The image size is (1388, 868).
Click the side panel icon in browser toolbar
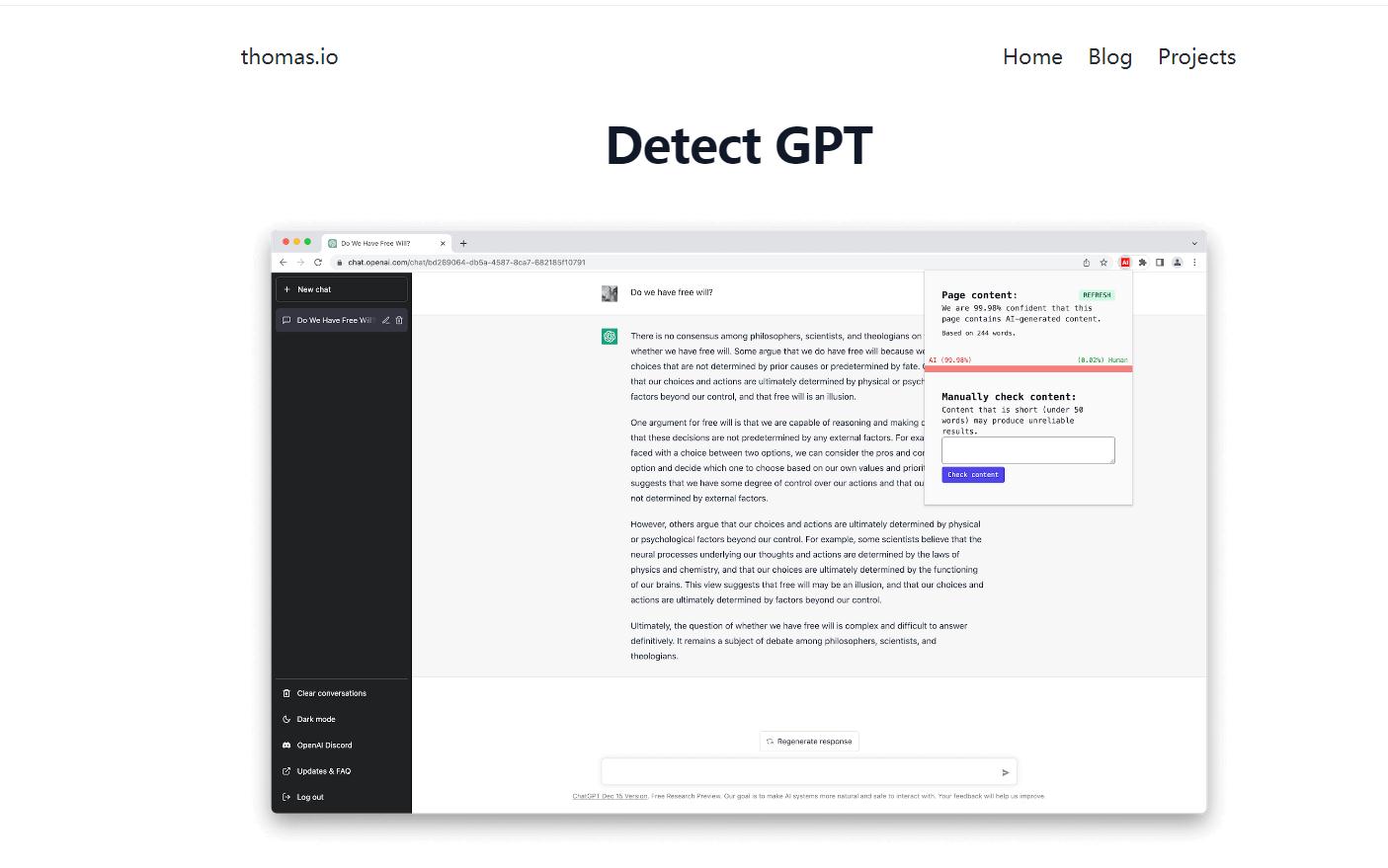pyautogui.click(x=1160, y=263)
